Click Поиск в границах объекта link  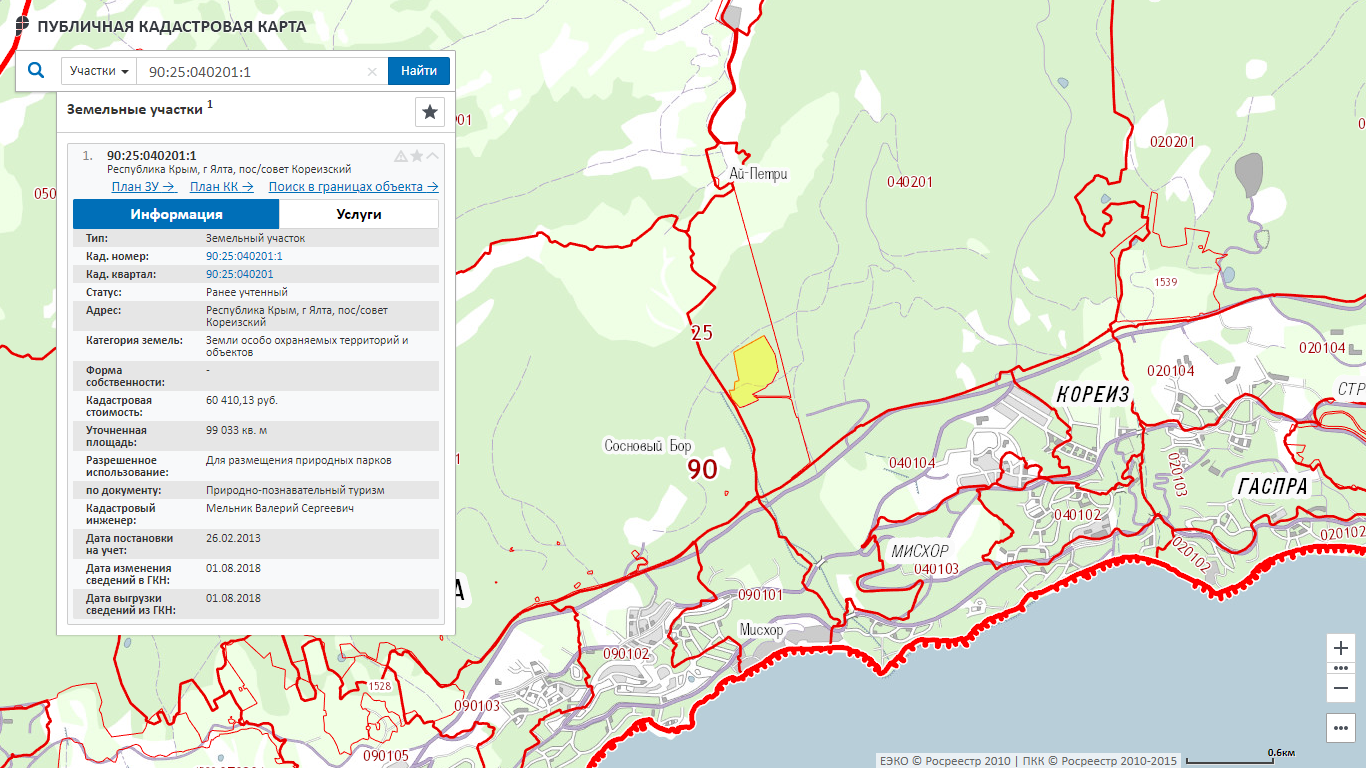click(x=353, y=187)
